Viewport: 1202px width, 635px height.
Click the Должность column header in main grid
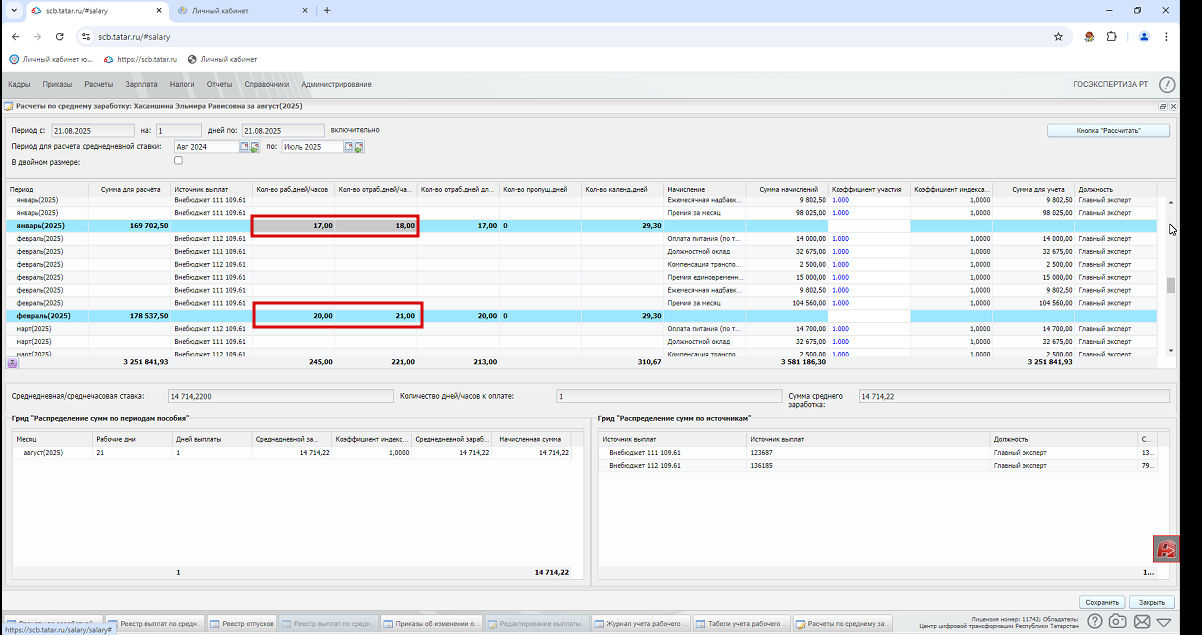(1116, 189)
